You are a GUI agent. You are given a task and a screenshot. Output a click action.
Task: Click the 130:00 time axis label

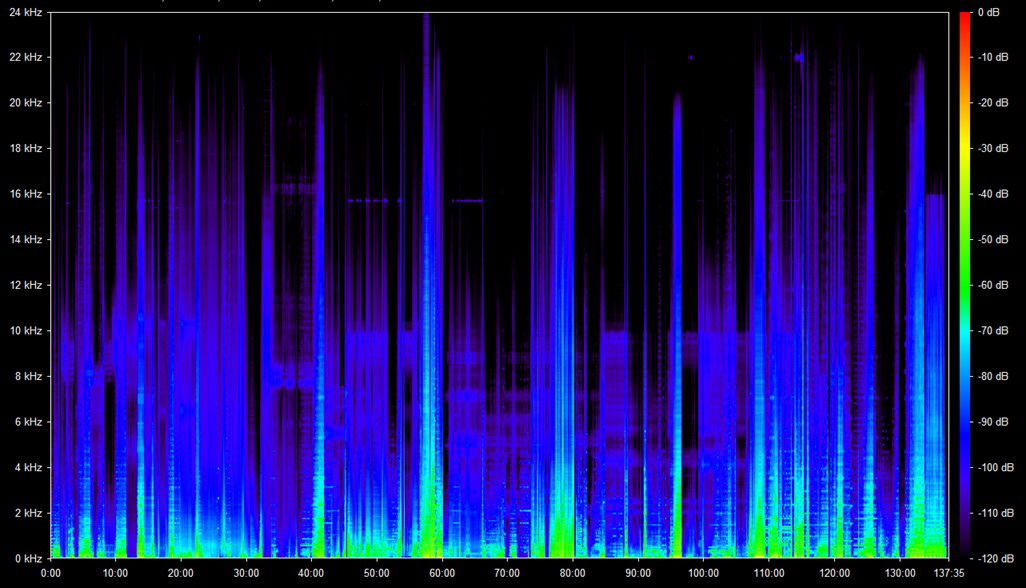click(x=900, y=574)
